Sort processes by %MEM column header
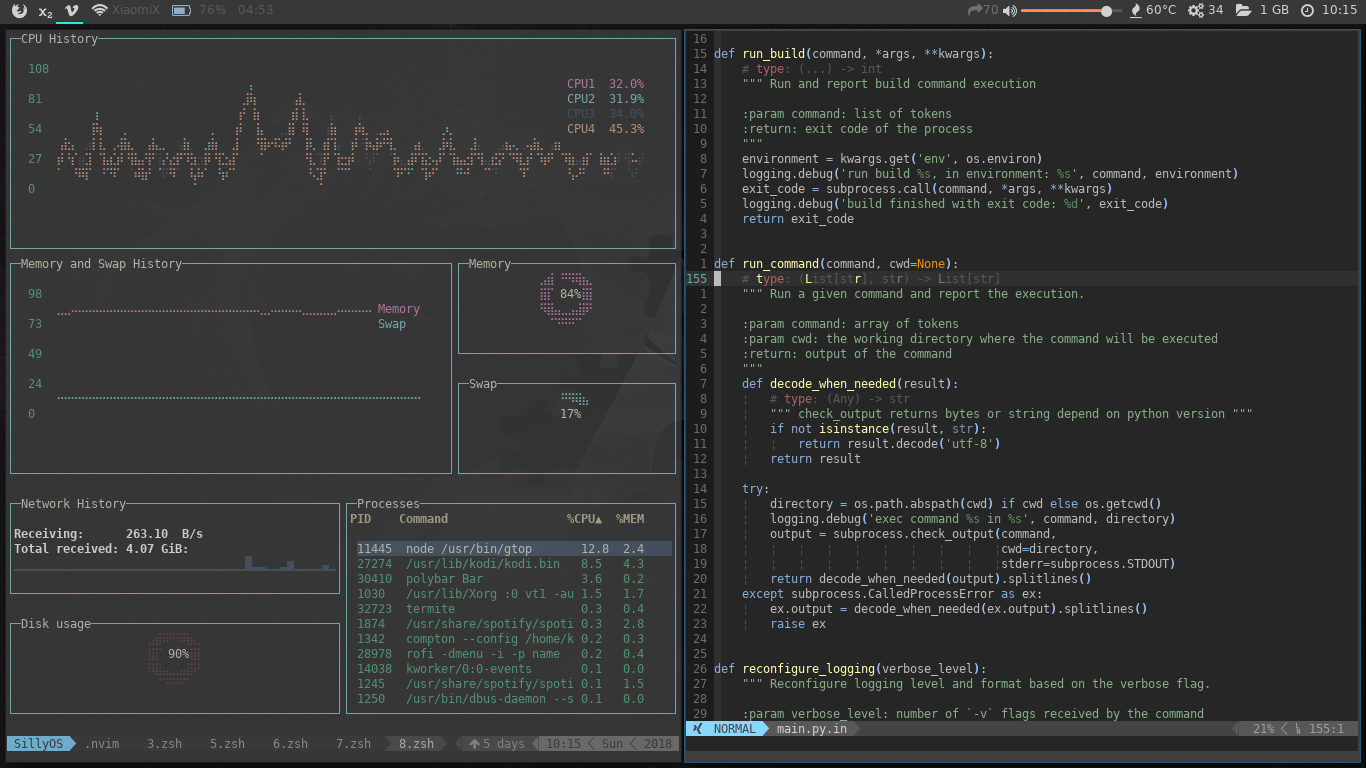 click(630, 519)
